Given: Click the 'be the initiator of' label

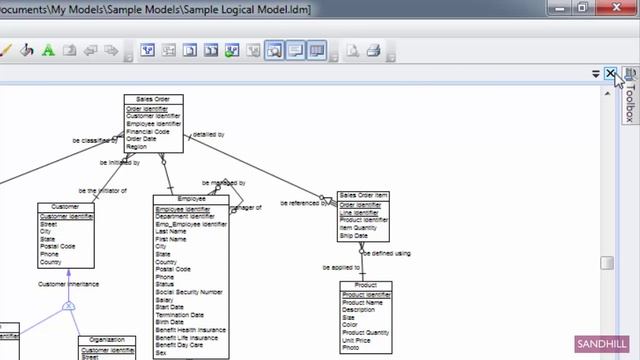Looking at the screenshot, I should pos(102,191).
